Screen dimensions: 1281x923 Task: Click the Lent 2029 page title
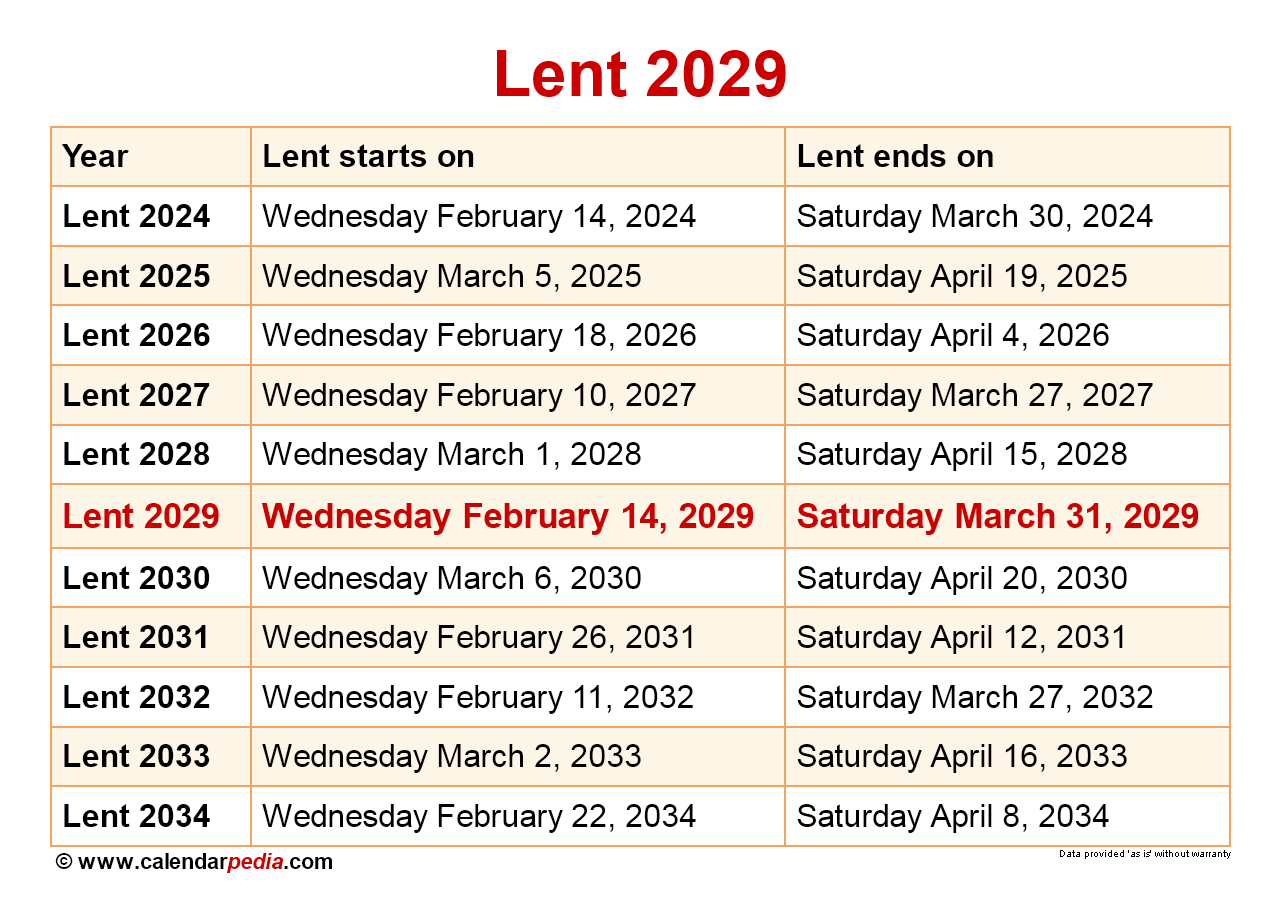[640, 74]
